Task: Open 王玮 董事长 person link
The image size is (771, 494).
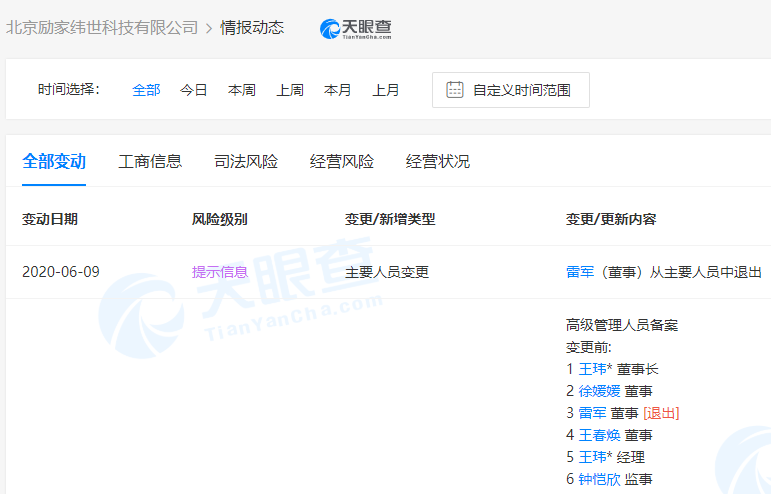Action: pos(593,369)
